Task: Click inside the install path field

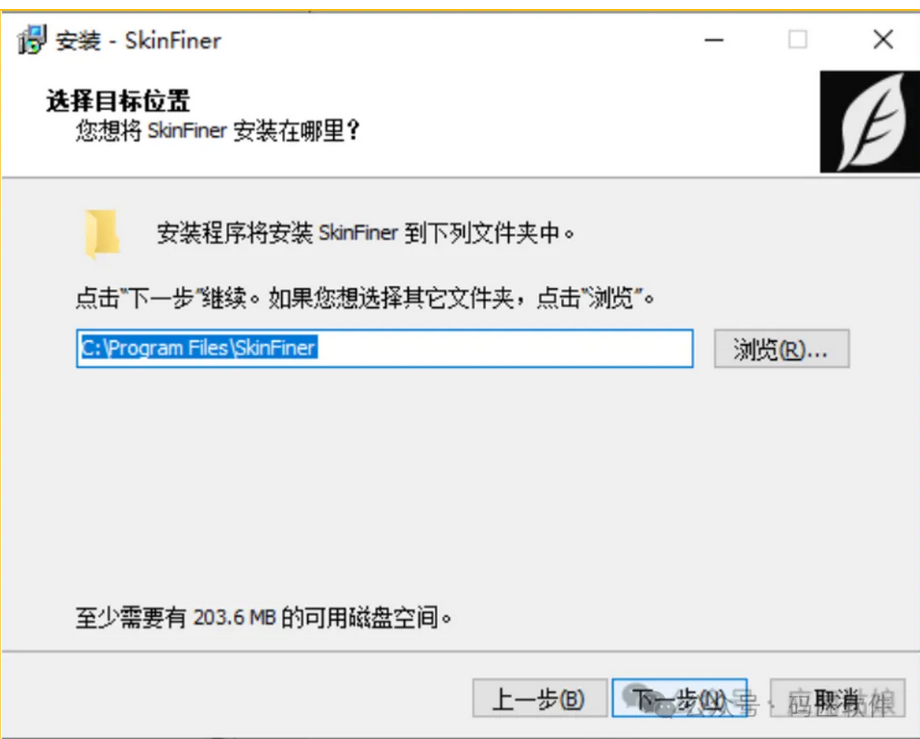Action: coord(385,349)
